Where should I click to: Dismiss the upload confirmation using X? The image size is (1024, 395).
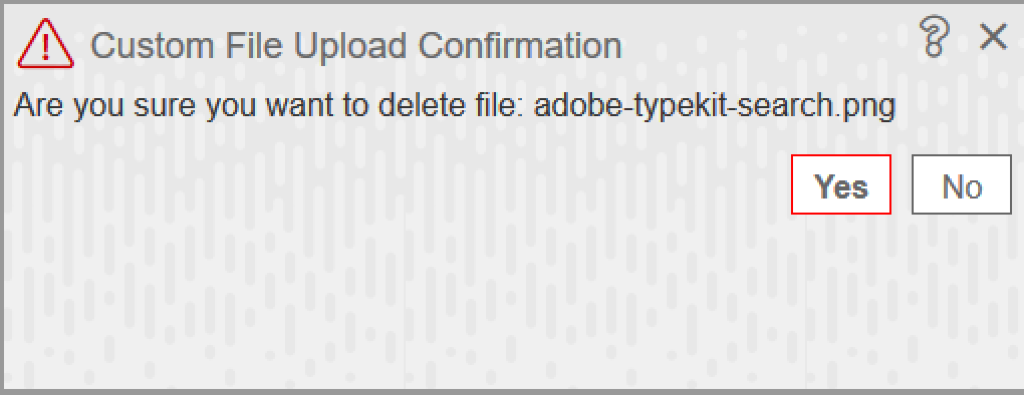(x=993, y=37)
